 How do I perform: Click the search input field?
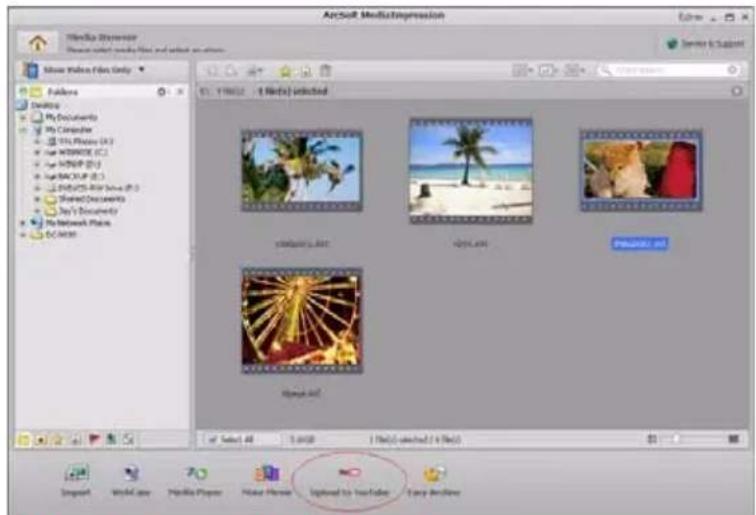[668, 70]
